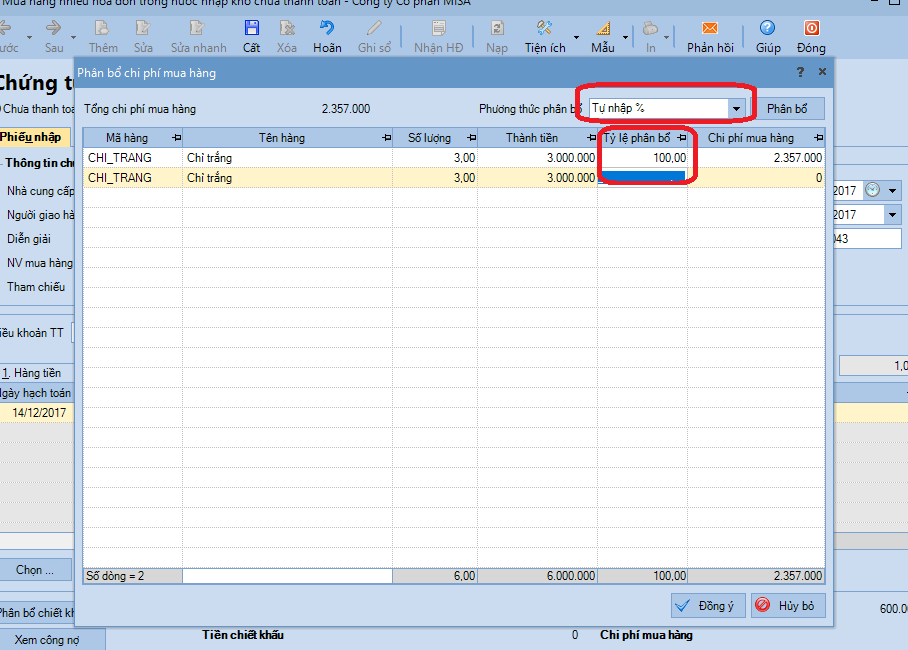Open Giúp help icon
Screen dimensions: 908x650
(767, 28)
